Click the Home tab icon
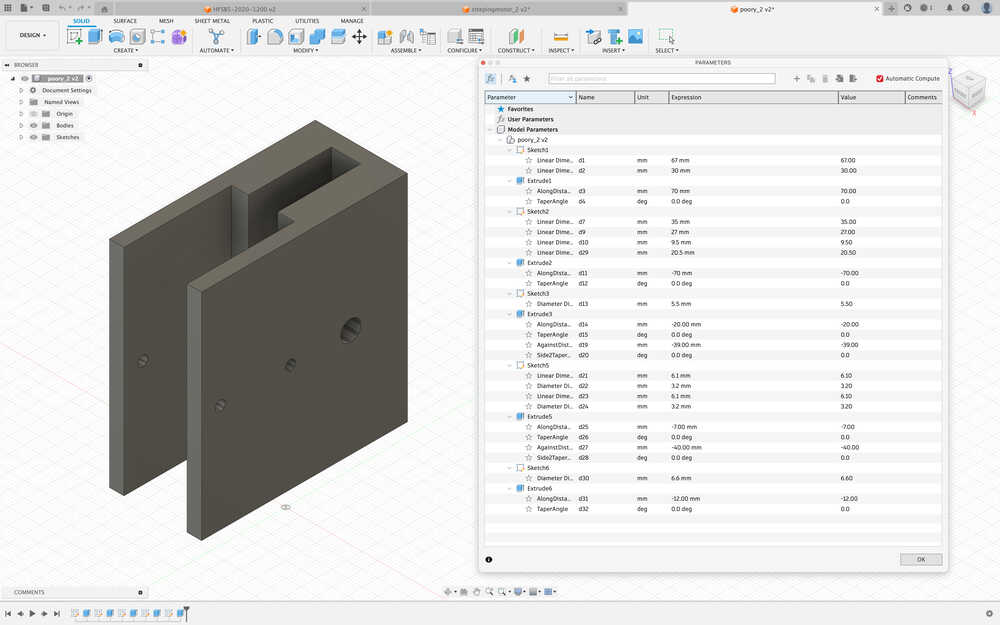The height and width of the screenshot is (625, 1000). [x=105, y=9]
